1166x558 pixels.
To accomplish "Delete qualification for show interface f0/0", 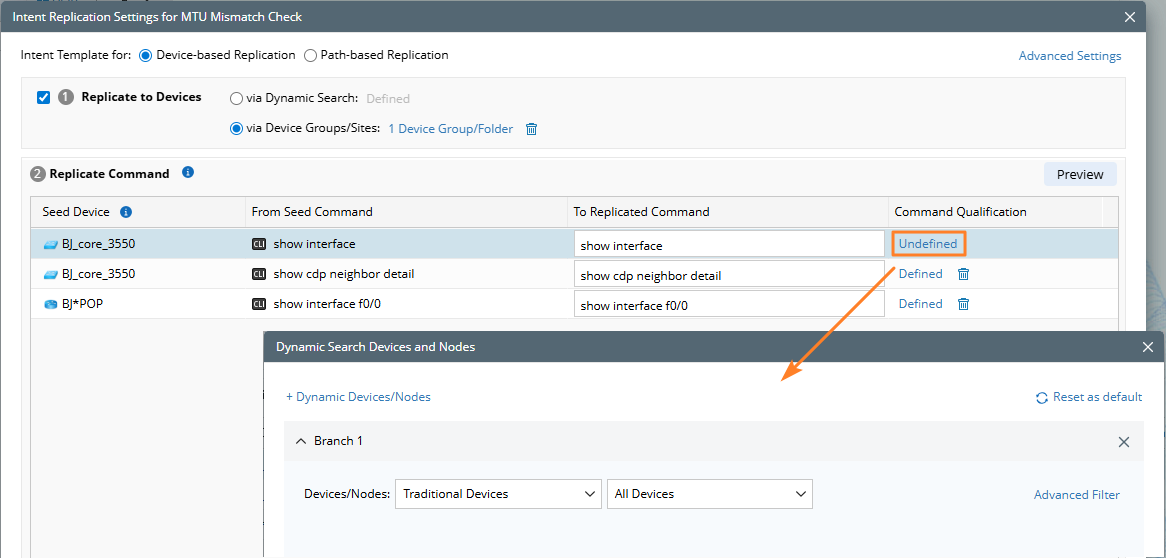I will [963, 304].
